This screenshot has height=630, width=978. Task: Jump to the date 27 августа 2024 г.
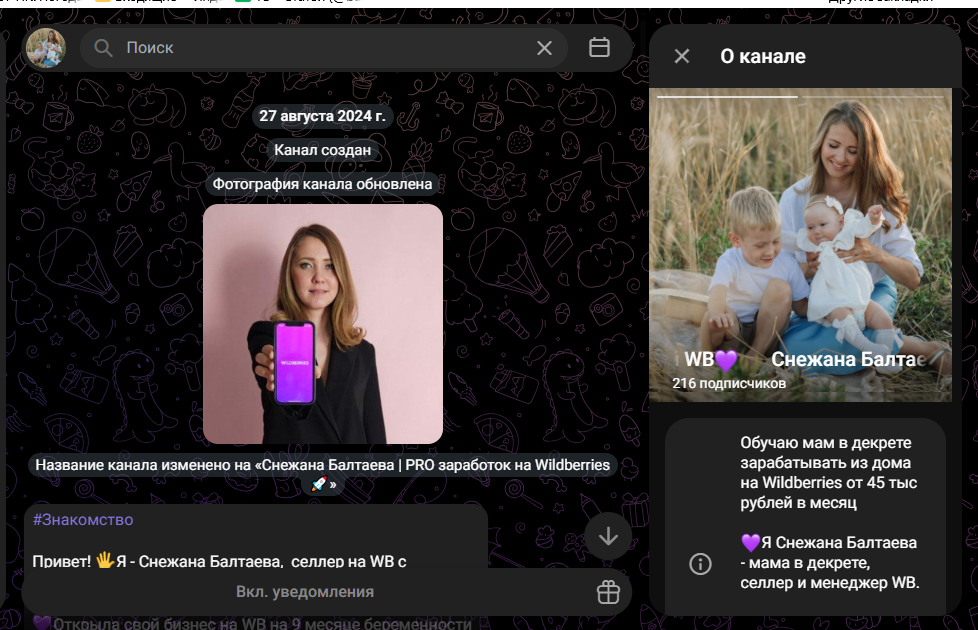(322, 116)
